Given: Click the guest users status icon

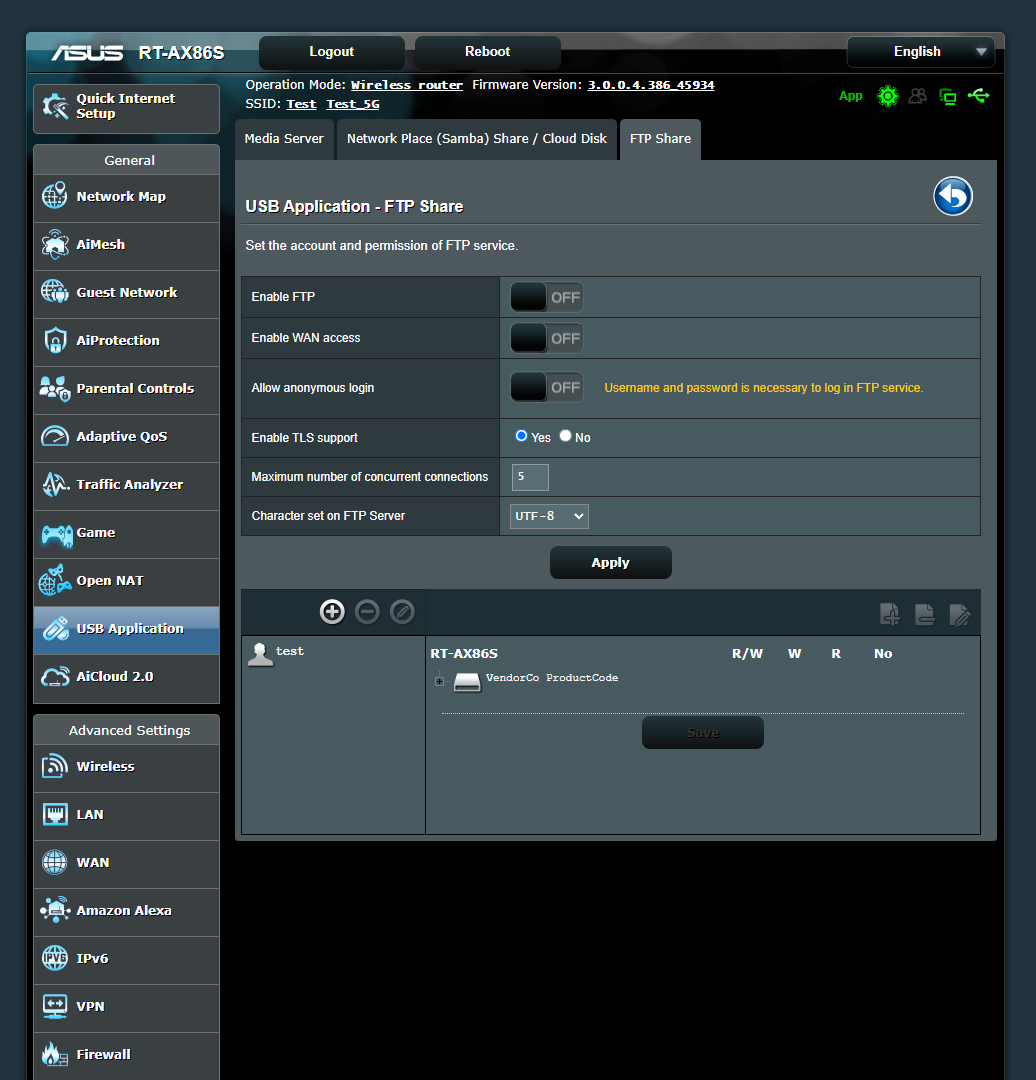Looking at the screenshot, I should tap(918, 96).
